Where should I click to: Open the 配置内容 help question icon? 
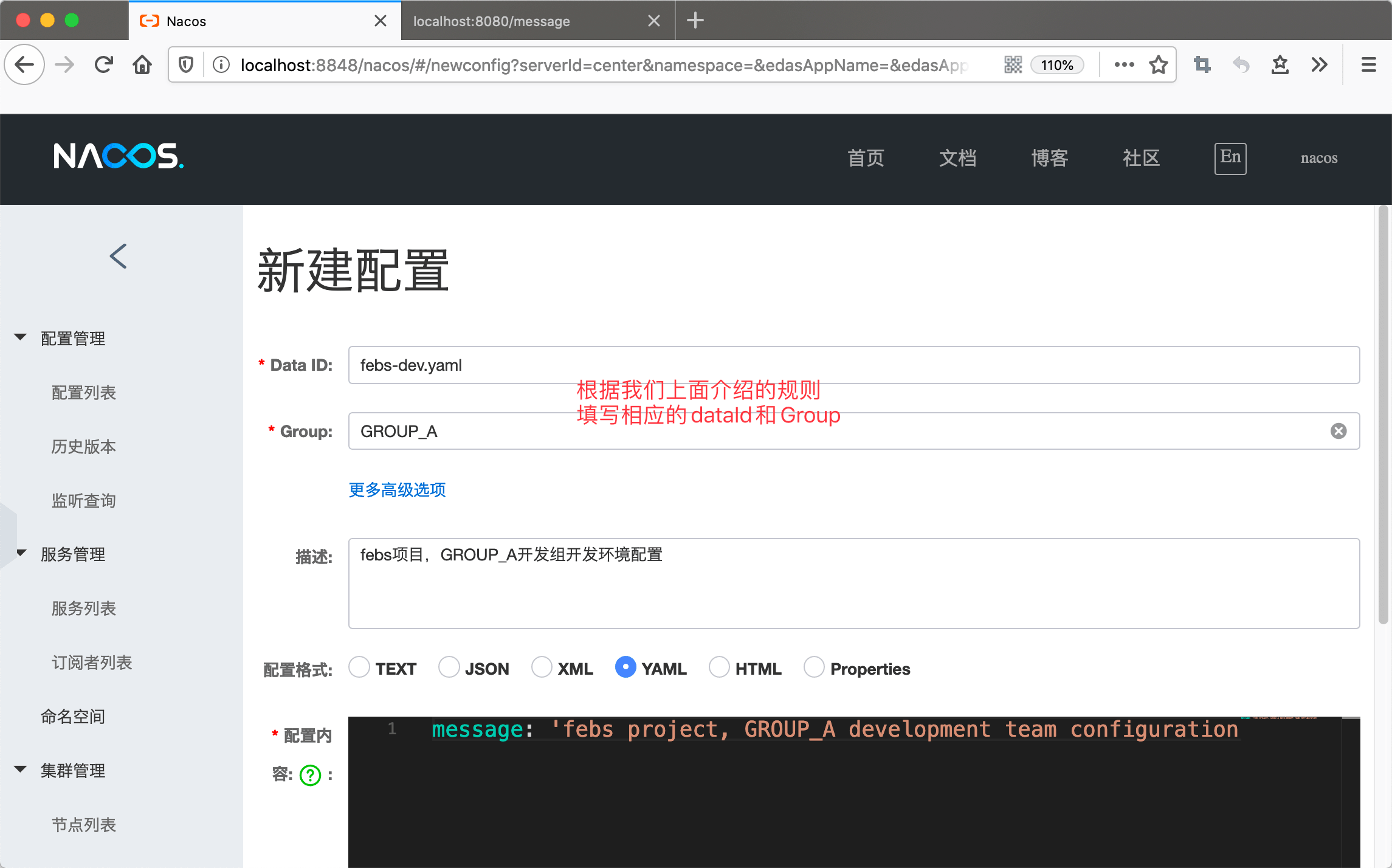[x=310, y=775]
